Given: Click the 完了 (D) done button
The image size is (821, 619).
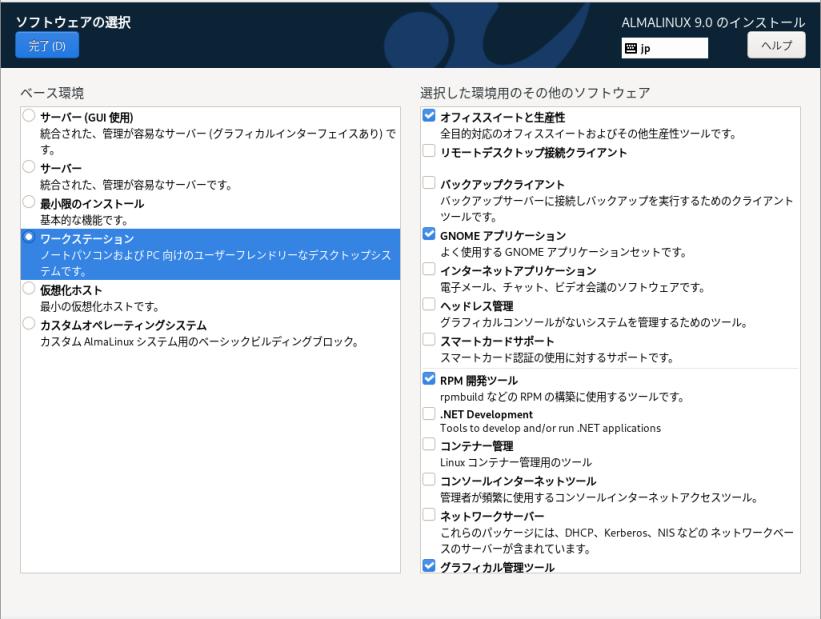Looking at the screenshot, I should pos(47,46).
